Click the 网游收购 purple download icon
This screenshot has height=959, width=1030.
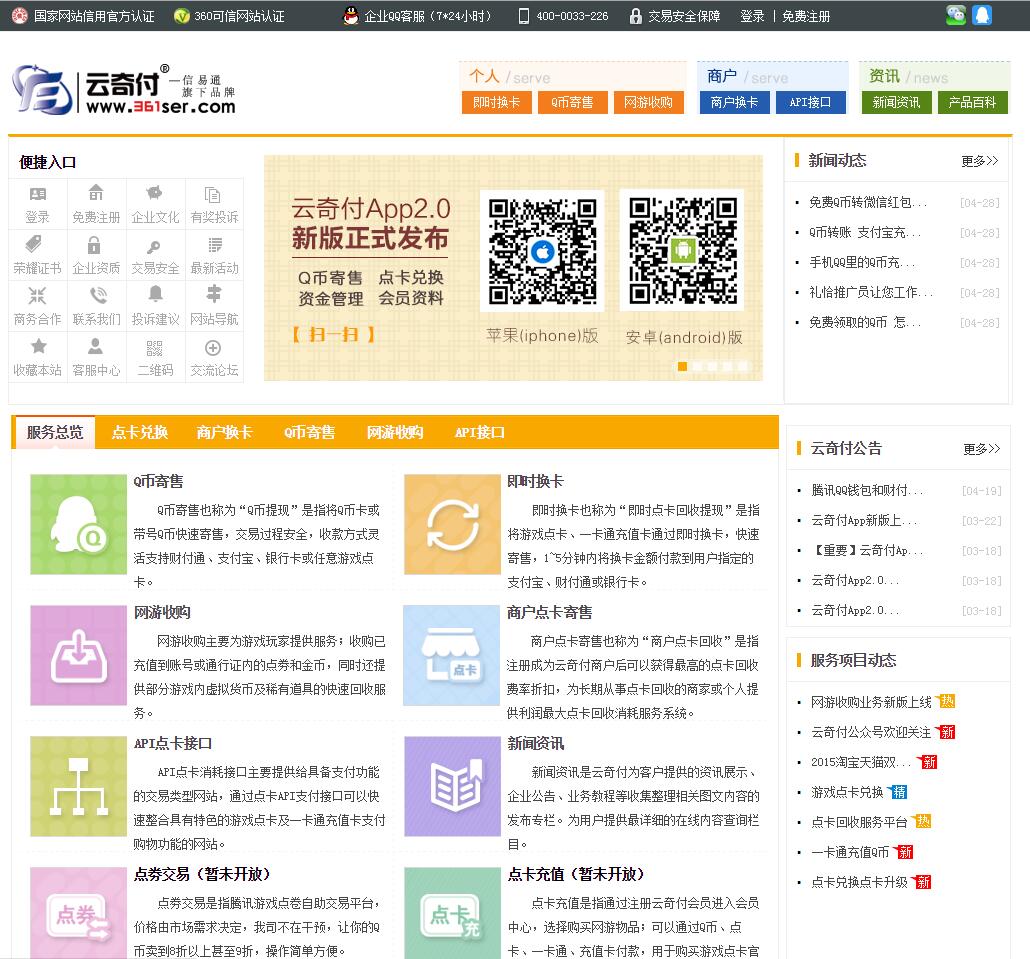pos(78,655)
